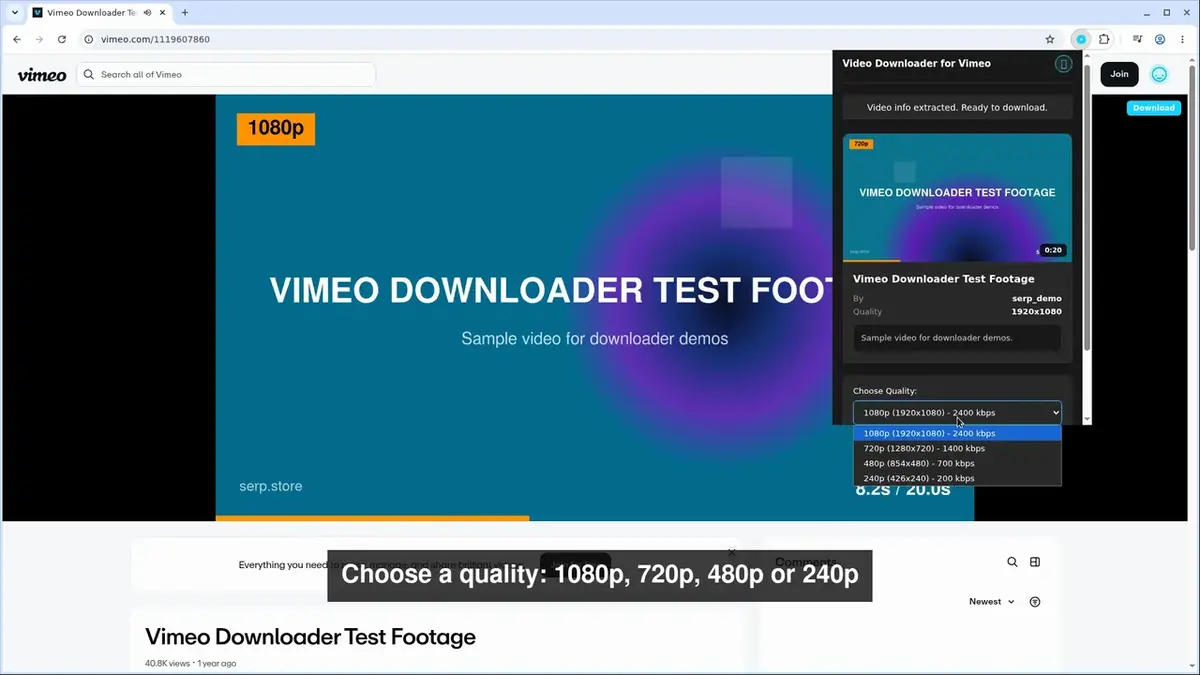The width and height of the screenshot is (1200, 675).
Task: Open the Chrome extensions puzzle icon
Action: point(1105,39)
